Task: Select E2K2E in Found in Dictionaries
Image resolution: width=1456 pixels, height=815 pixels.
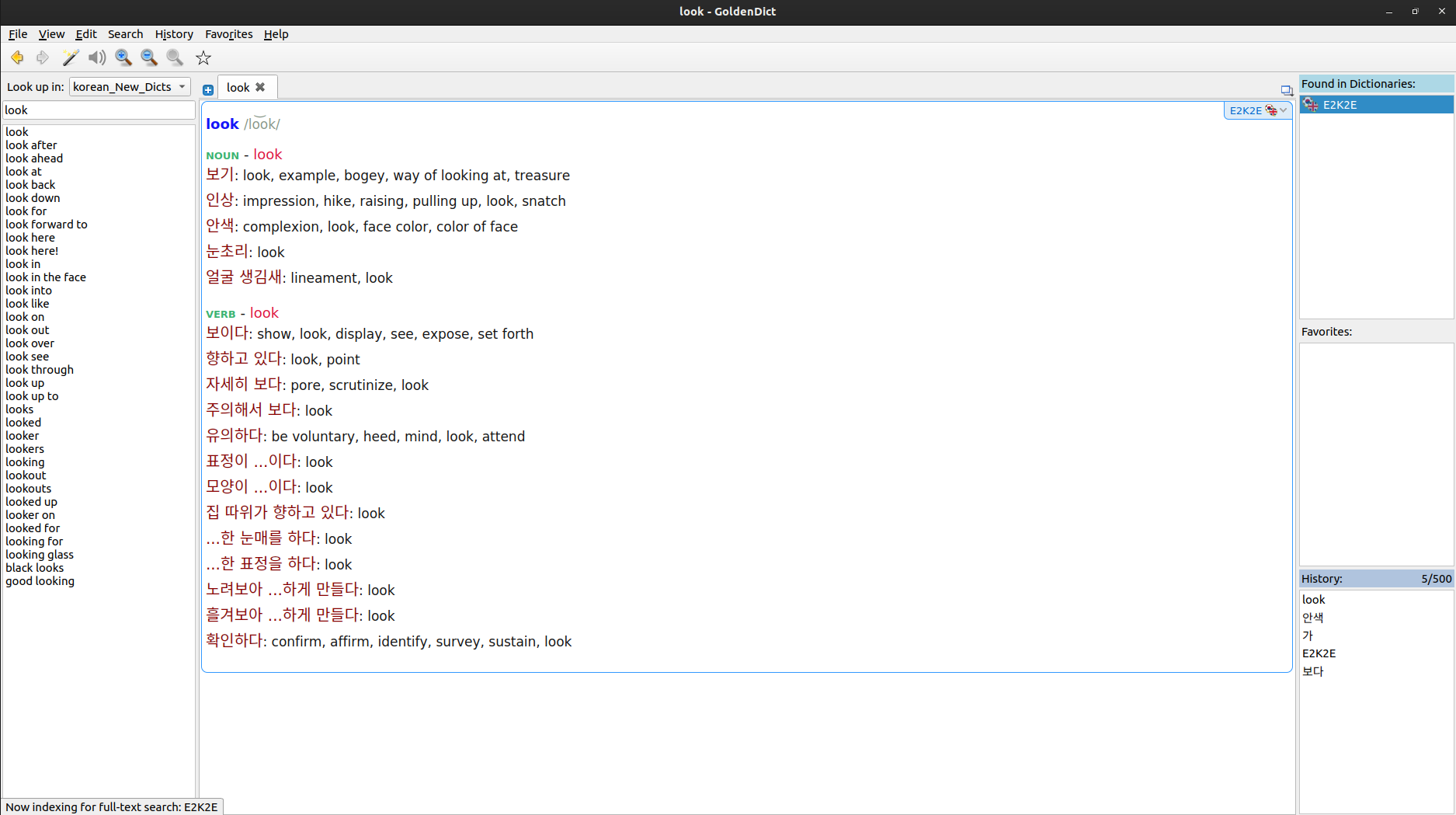Action: coord(1340,105)
